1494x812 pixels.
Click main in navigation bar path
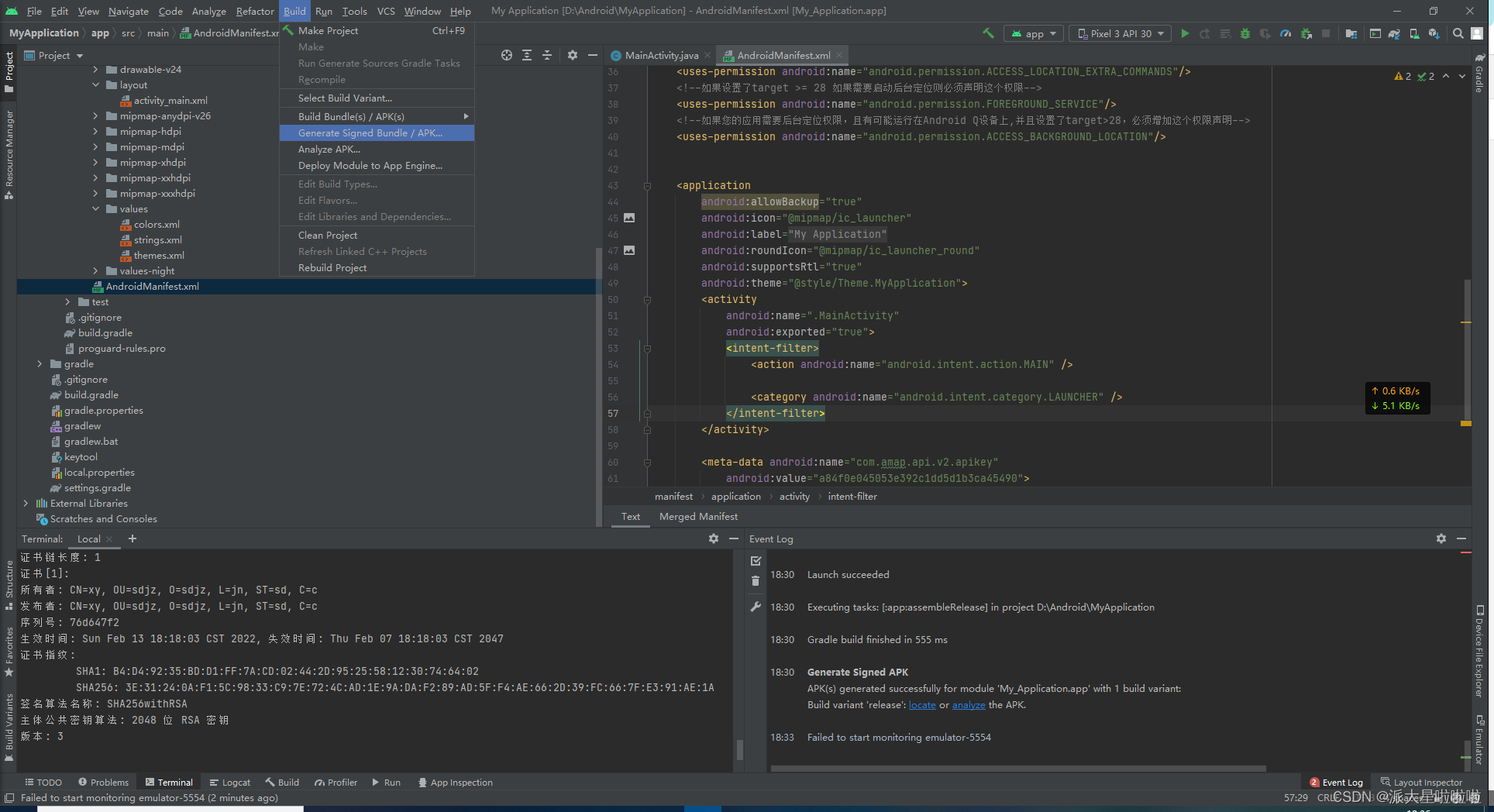(x=158, y=33)
